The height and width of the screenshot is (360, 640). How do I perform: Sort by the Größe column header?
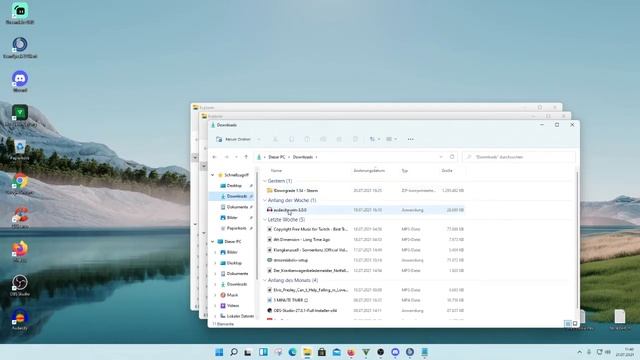click(x=447, y=171)
